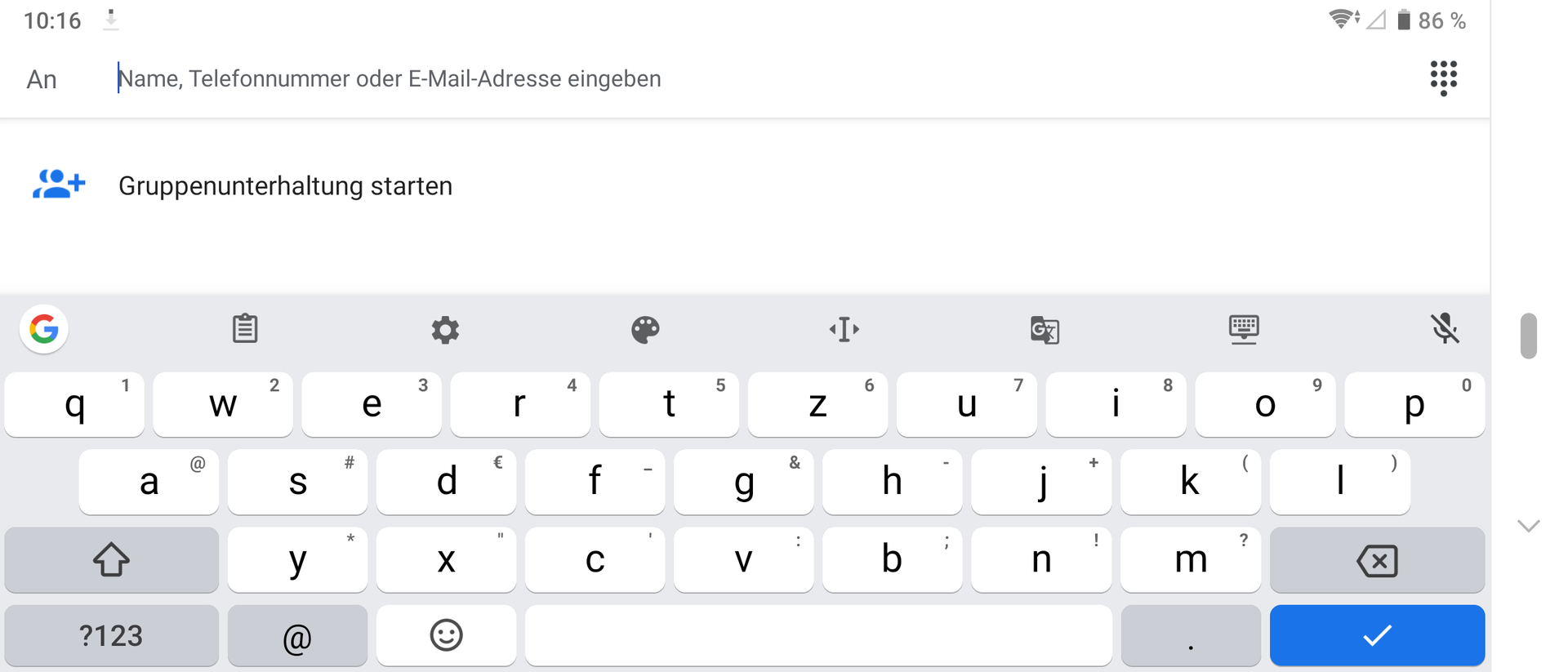The image size is (1568, 672).
Task: Open the keyboard clipboard
Action: click(245, 329)
